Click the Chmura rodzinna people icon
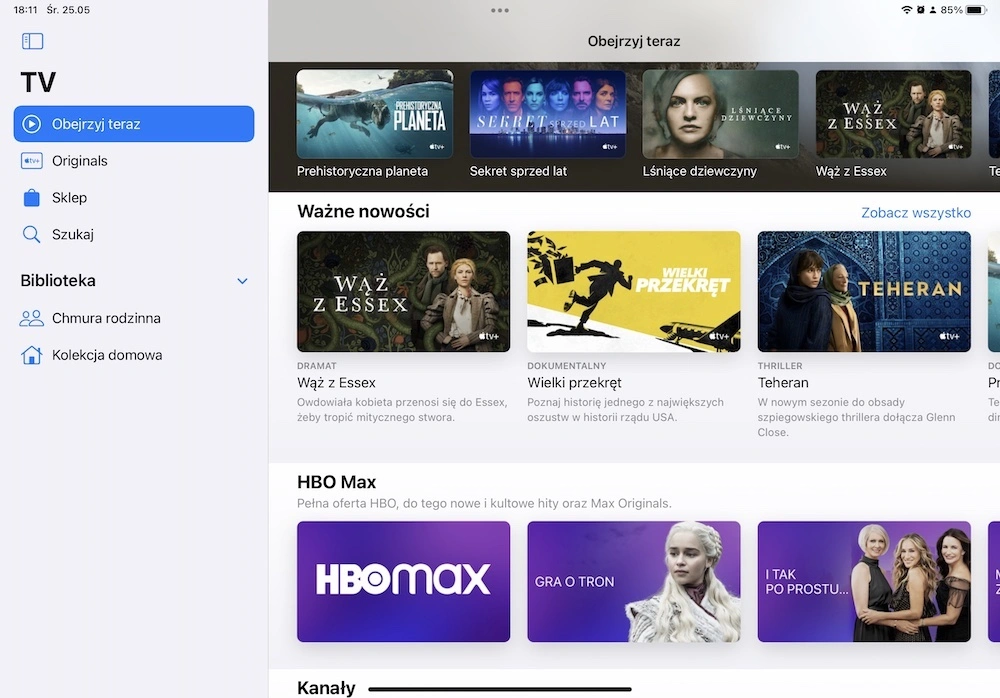This screenshot has width=1000, height=698. [x=31, y=318]
